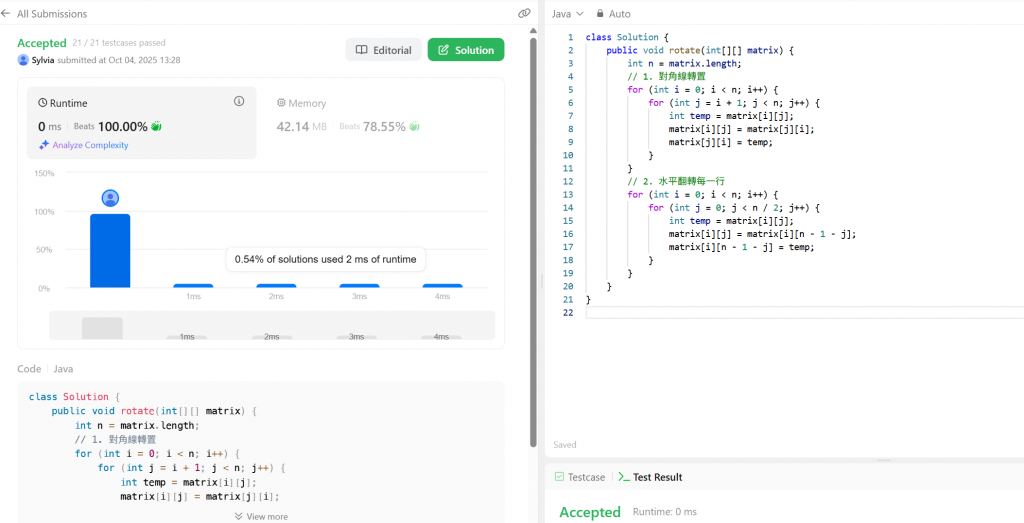The height and width of the screenshot is (523, 1024).
Task: Place cursor in empty editor line 22
Action: (805, 312)
